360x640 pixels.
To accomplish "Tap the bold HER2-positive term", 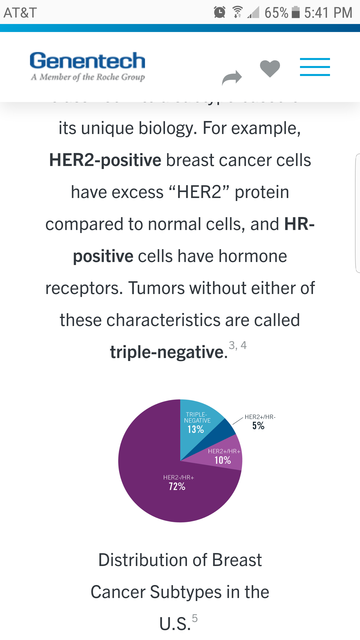I will coord(105,160).
